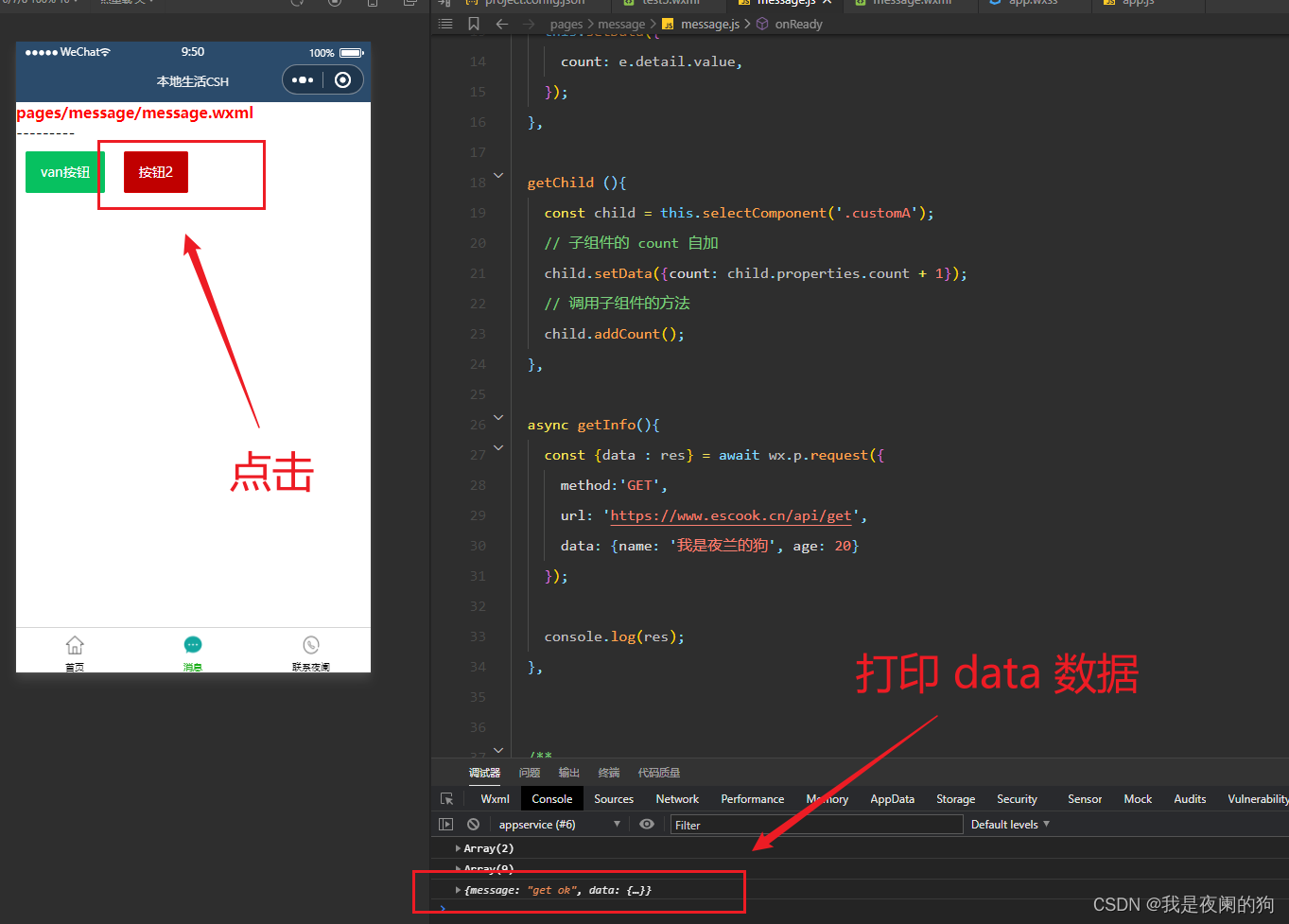Image resolution: width=1289 pixels, height=924 pixels.
Task: Click the red 按钮2 button
Action: pos(156,172)
